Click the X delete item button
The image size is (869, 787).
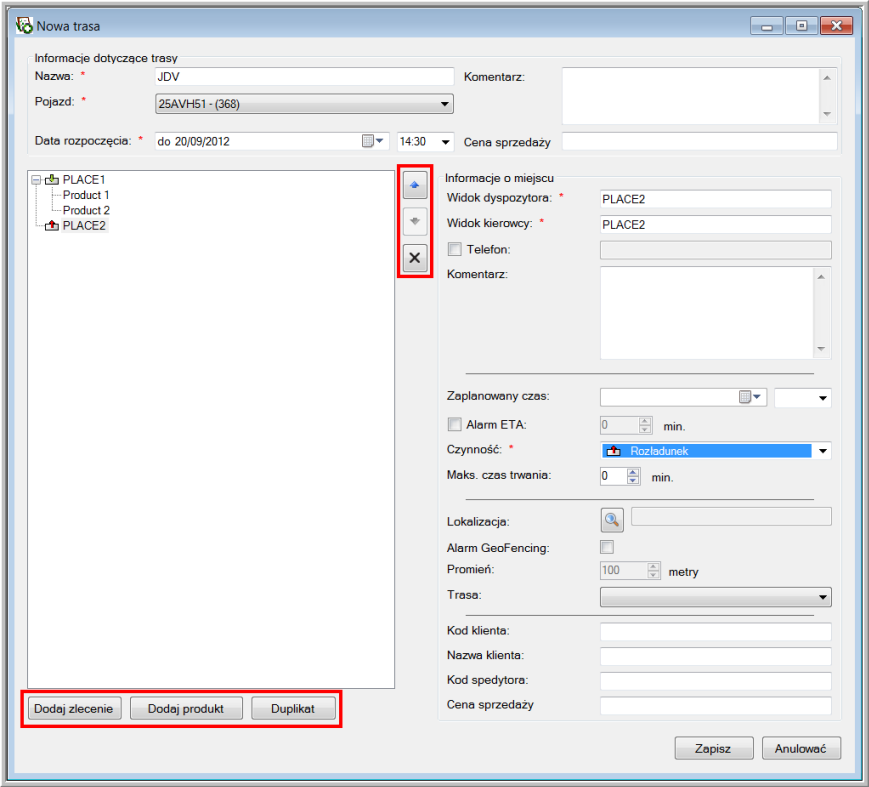click(x=415, y=258)
